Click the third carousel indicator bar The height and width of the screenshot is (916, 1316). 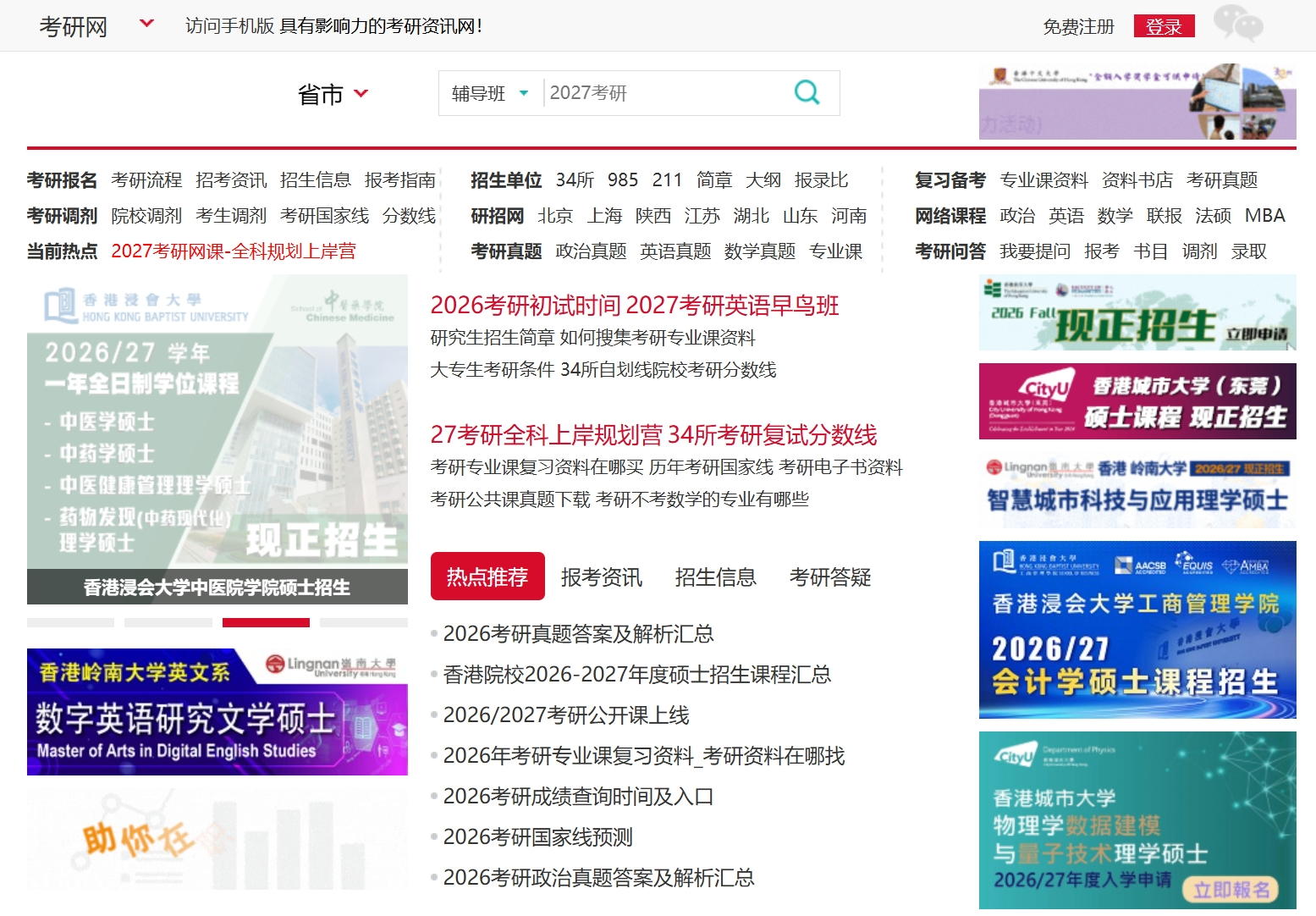[267, 621]
